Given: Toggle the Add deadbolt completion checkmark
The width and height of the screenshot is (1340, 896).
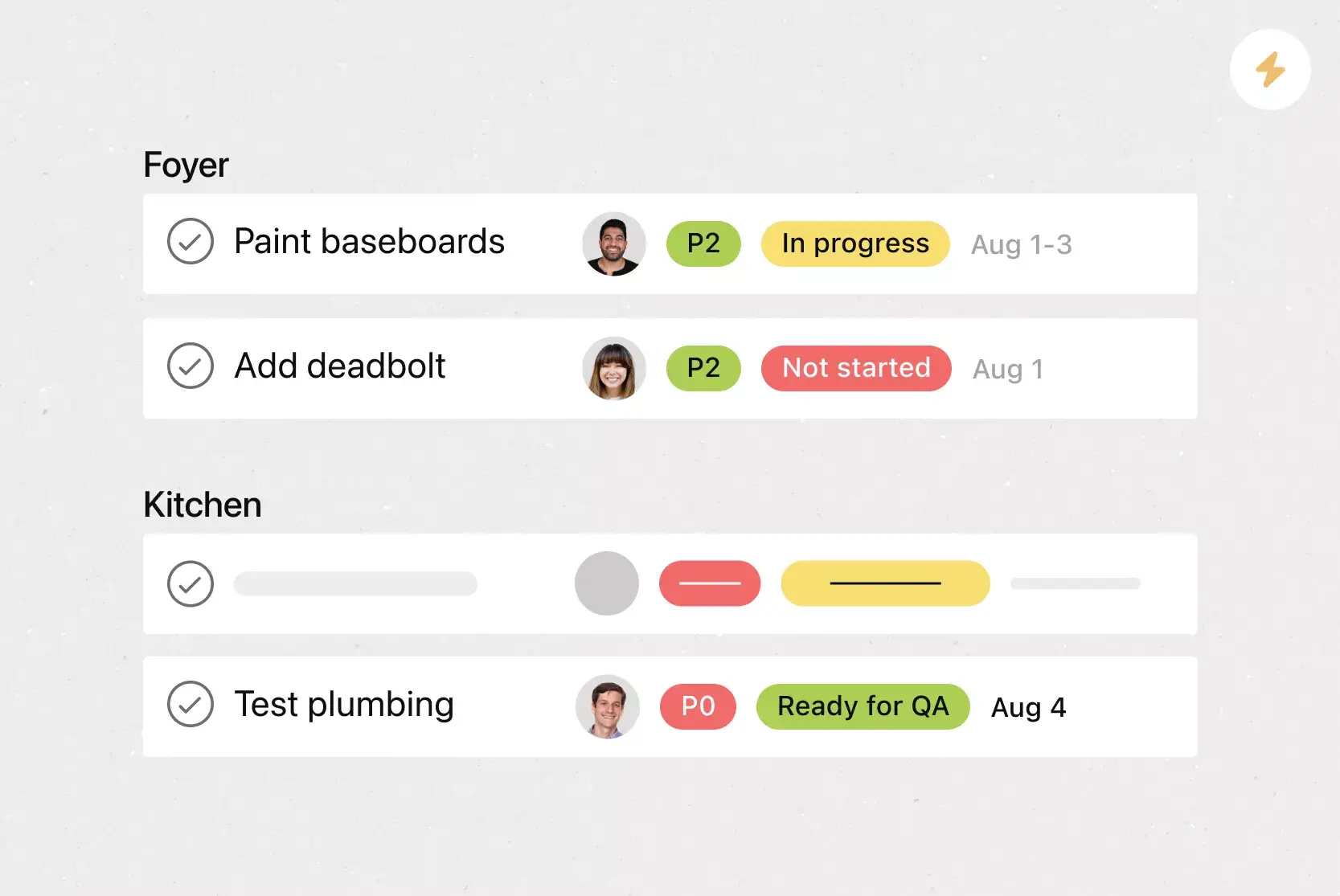Looking at the screenshot, I should click(x=191, y=366).
